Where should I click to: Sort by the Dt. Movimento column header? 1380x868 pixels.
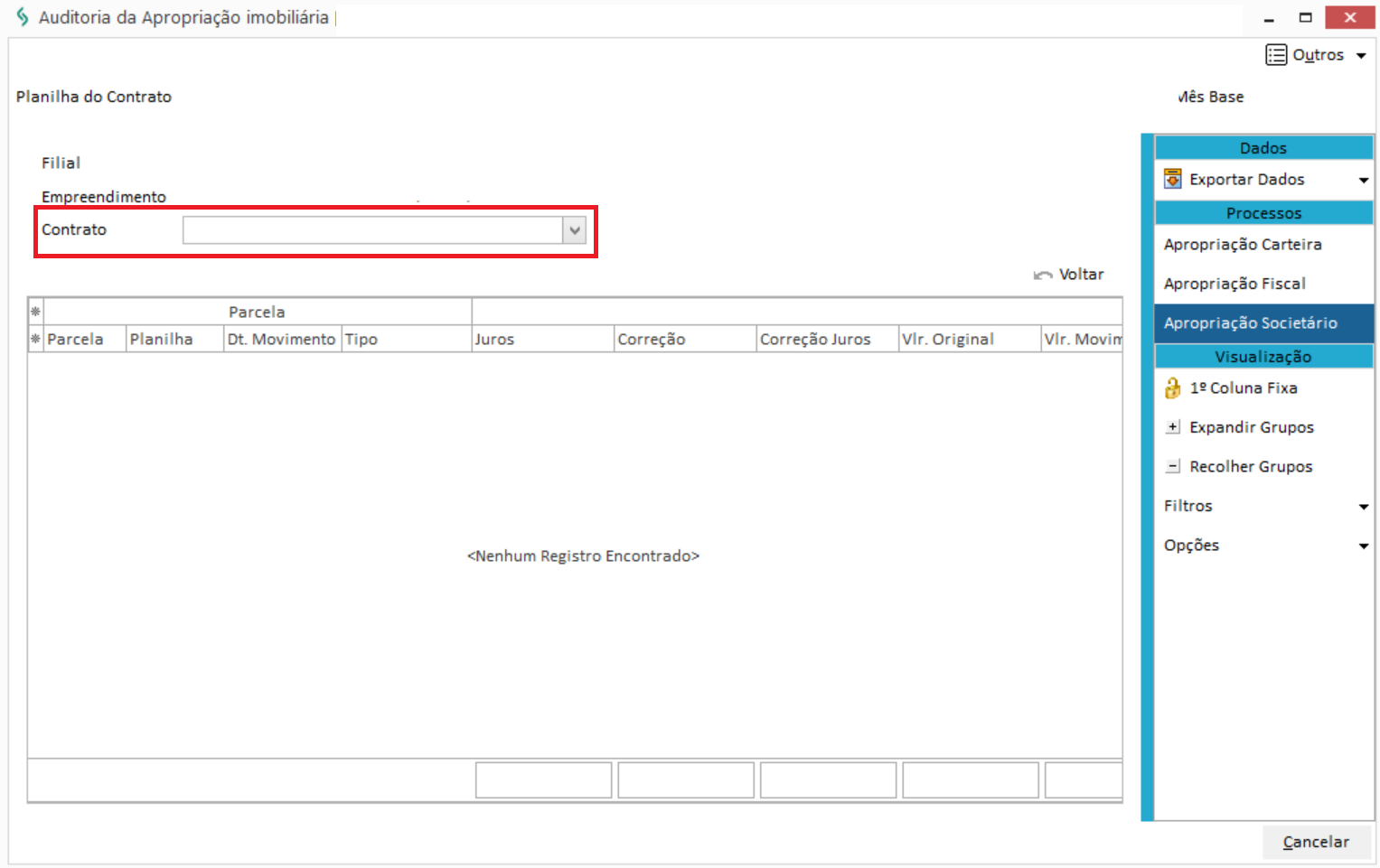[x=281, y=340]
